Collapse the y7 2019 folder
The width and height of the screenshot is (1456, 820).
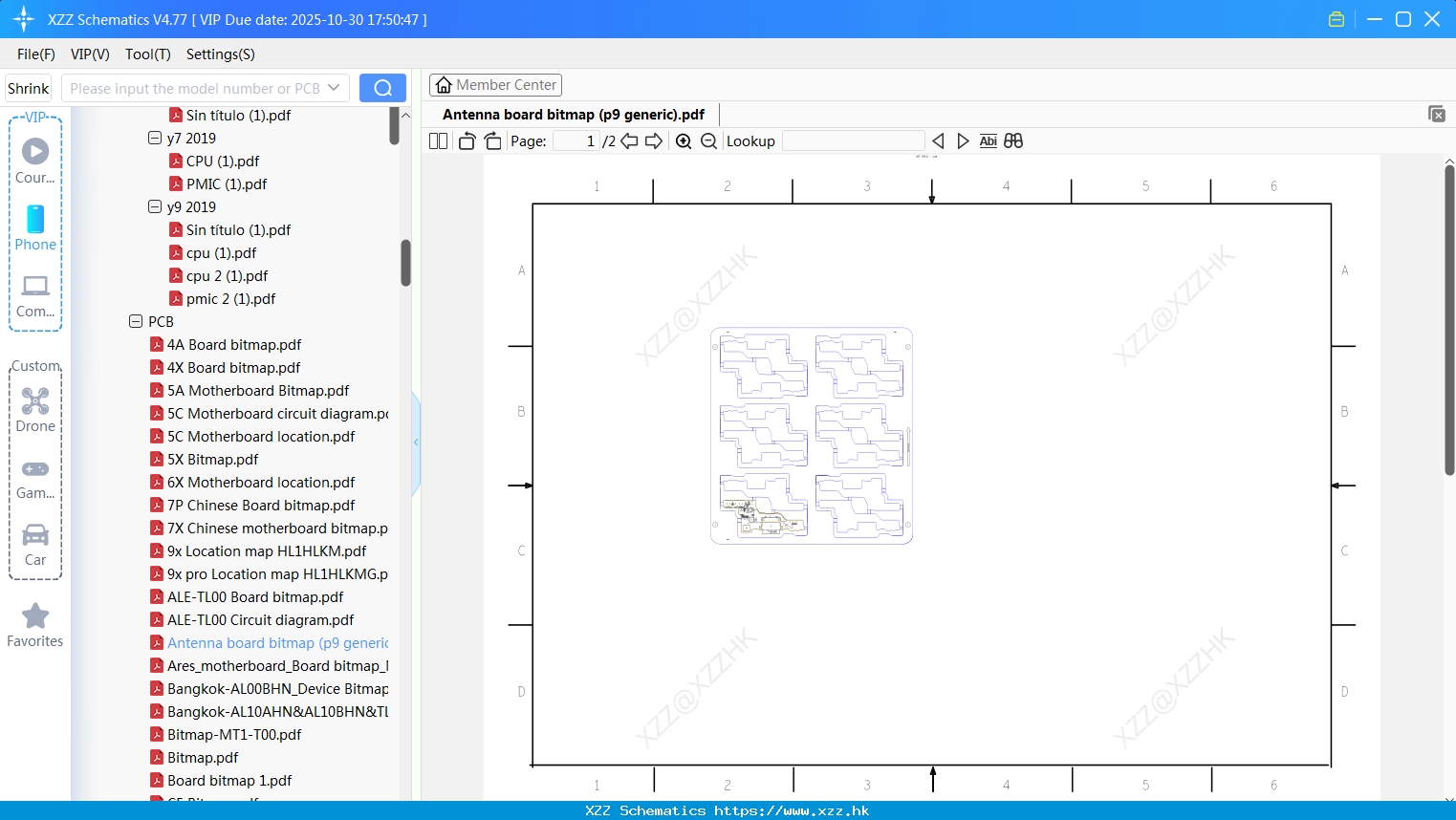pos(155,138)
